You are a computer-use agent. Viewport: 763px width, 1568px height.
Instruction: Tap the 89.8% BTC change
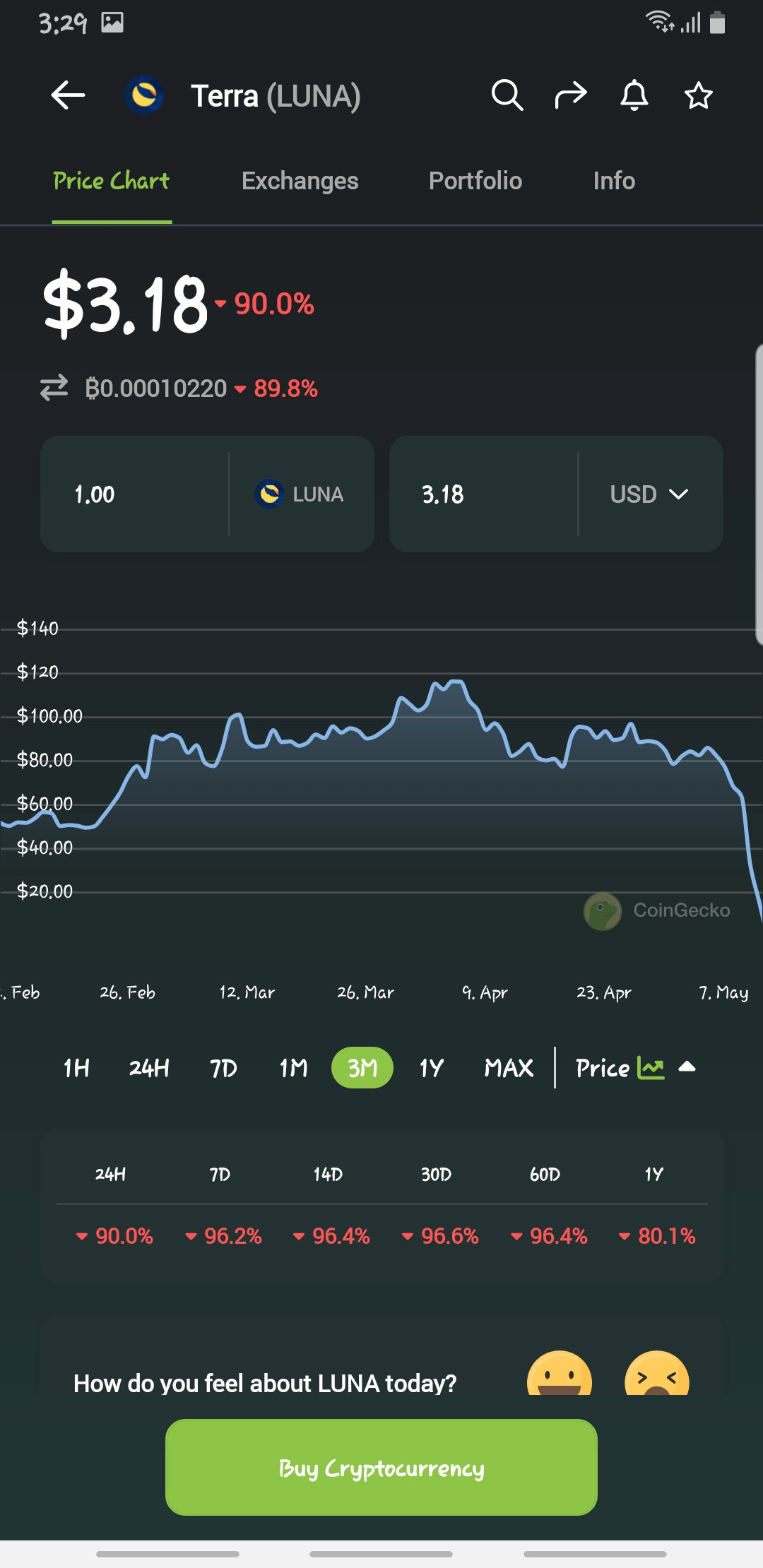click(276, 388)
